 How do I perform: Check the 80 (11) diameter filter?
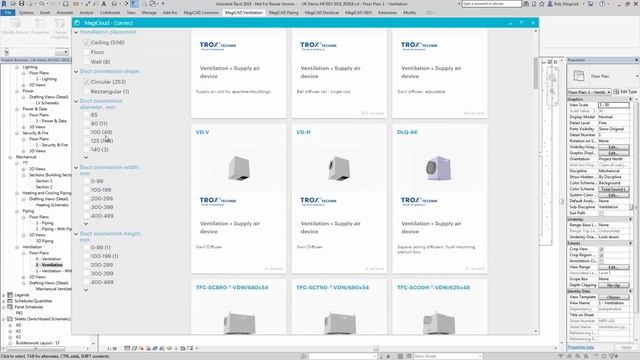point(87,124)
